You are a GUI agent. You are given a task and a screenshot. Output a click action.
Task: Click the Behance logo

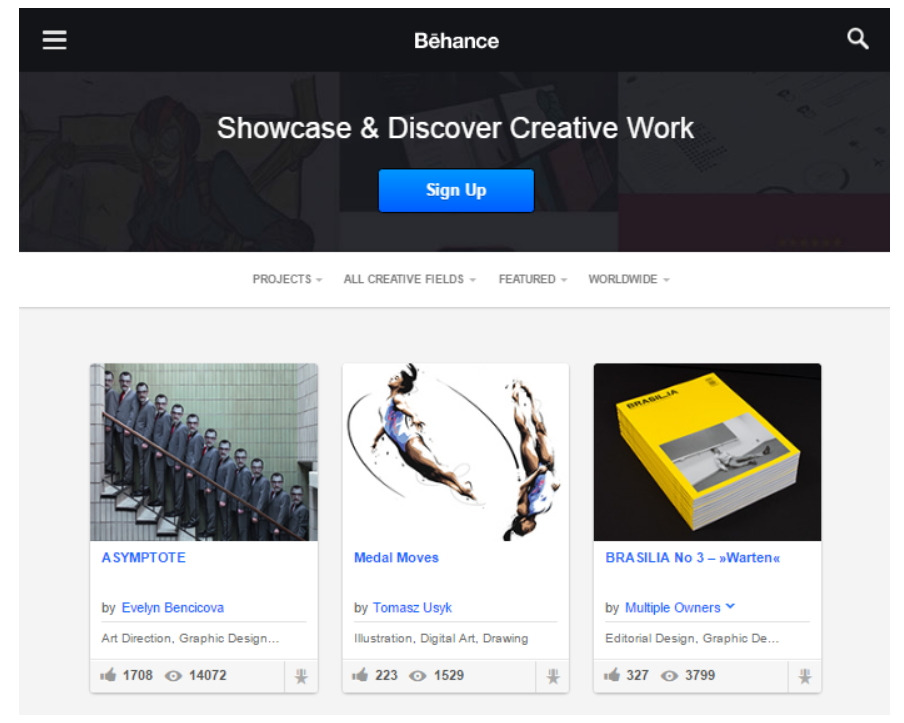[x=456, y=41]
